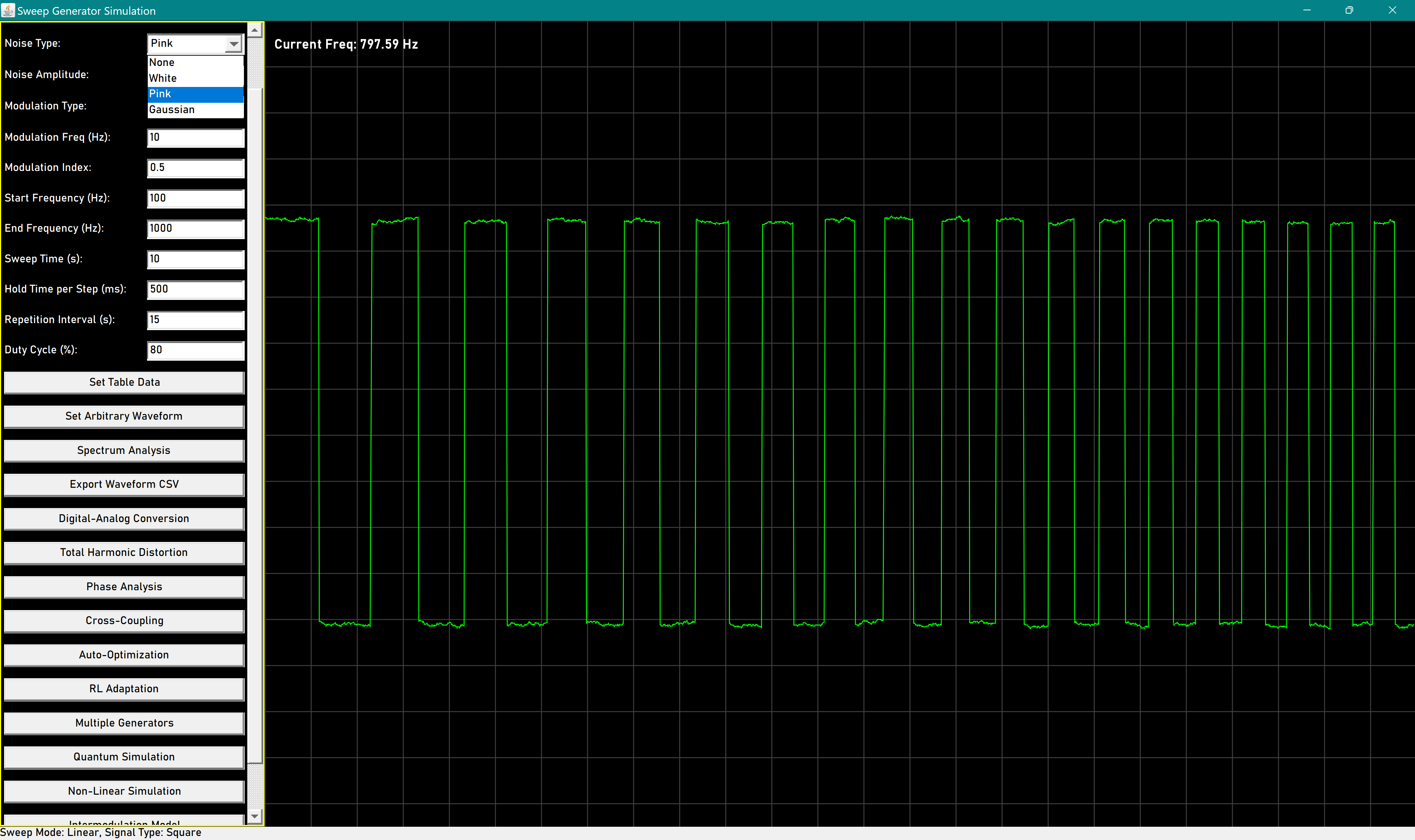Launch Total Harmonic Distortion analysis
Screen dimensions: 1415x840
pos(124,553)
